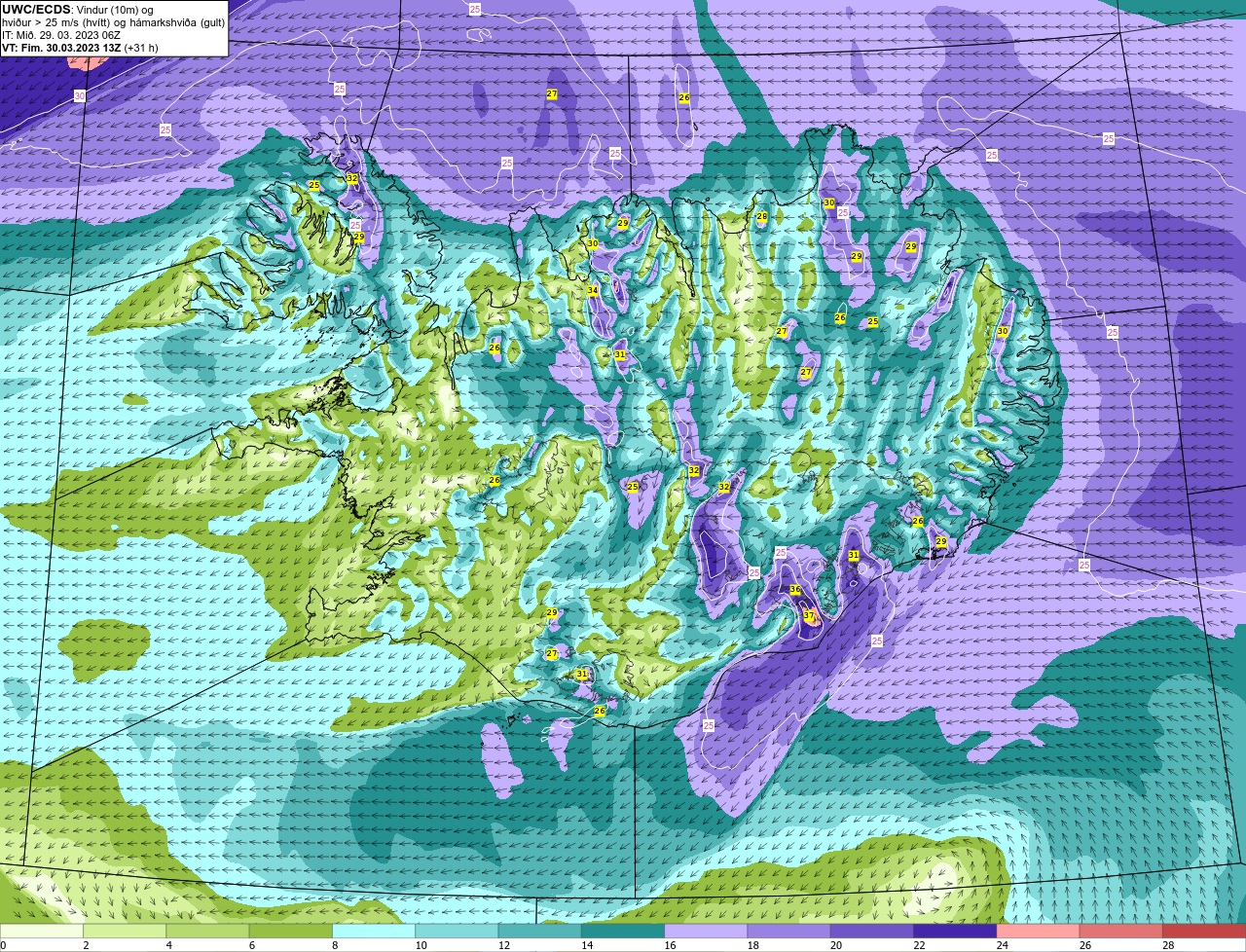Image resolution: width=1246 pixels, height=952 pixels.
Task: Select the yellow 28 gust label on map
Action: (x=762, y=216)
